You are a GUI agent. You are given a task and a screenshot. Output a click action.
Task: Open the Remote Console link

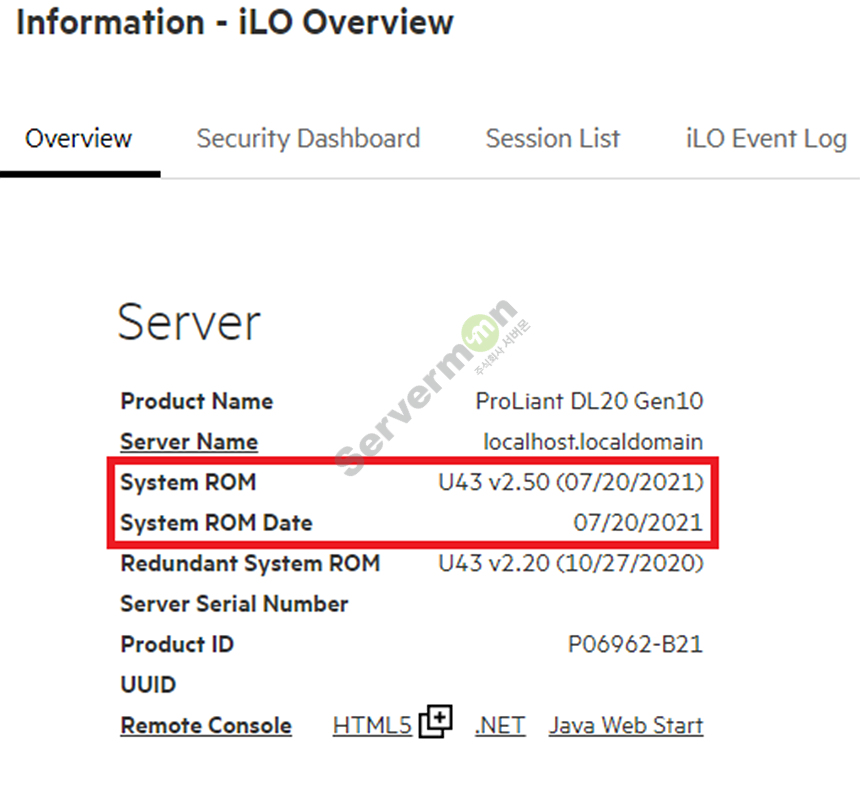(206, 725)
